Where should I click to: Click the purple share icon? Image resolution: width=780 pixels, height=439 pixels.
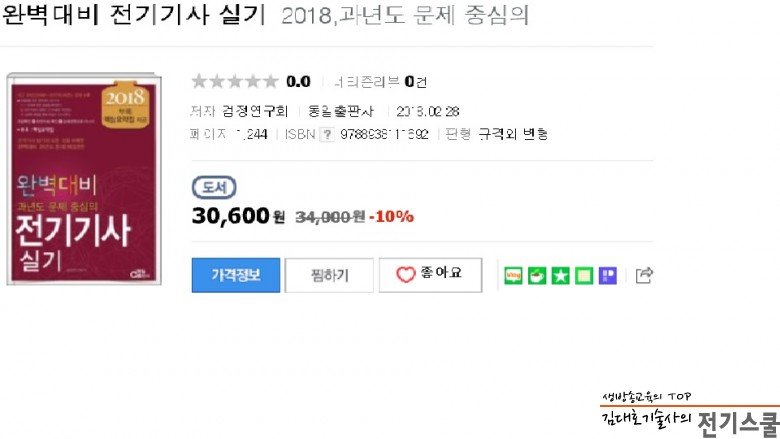click(x=607, y=276)
